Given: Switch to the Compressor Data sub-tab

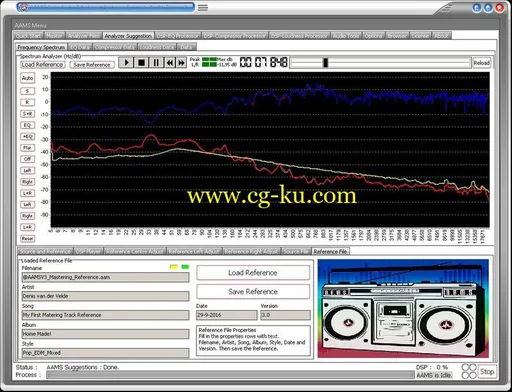Looking at the screenshot, I should point(114,47).
